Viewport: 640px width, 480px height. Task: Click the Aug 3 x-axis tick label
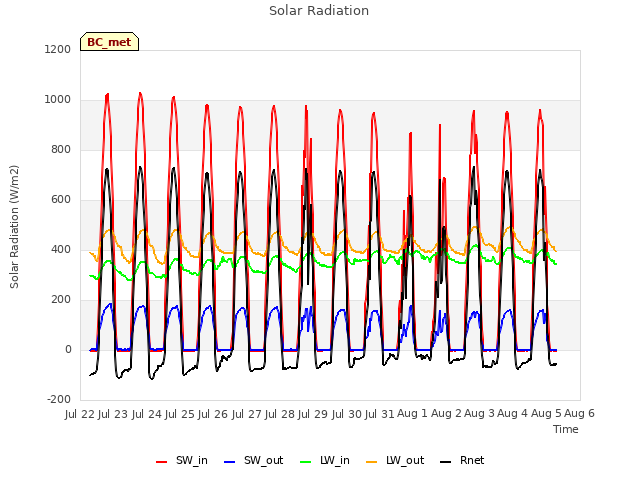click(x=479, y=414)
